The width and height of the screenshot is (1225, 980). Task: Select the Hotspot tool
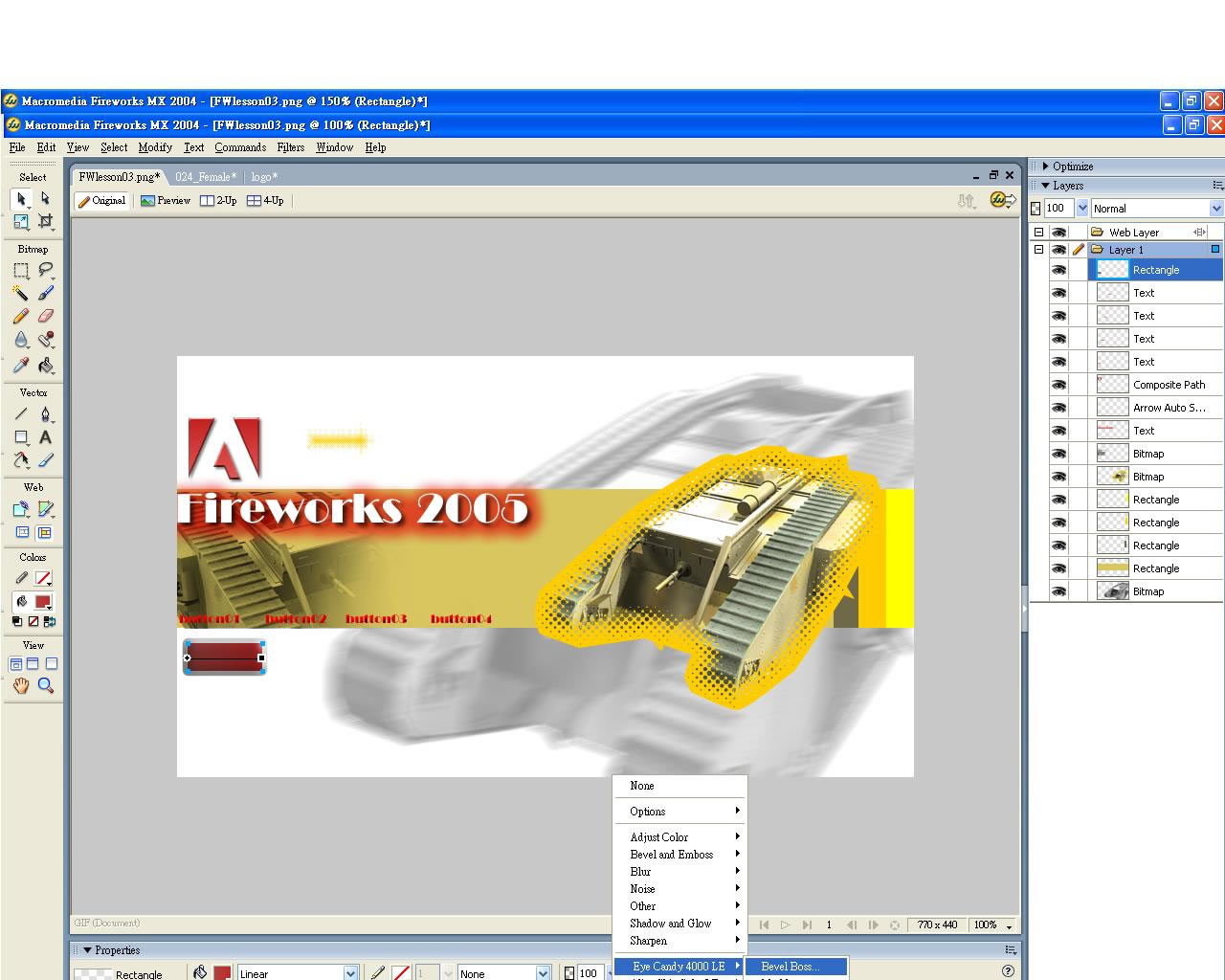pos(20,509)
